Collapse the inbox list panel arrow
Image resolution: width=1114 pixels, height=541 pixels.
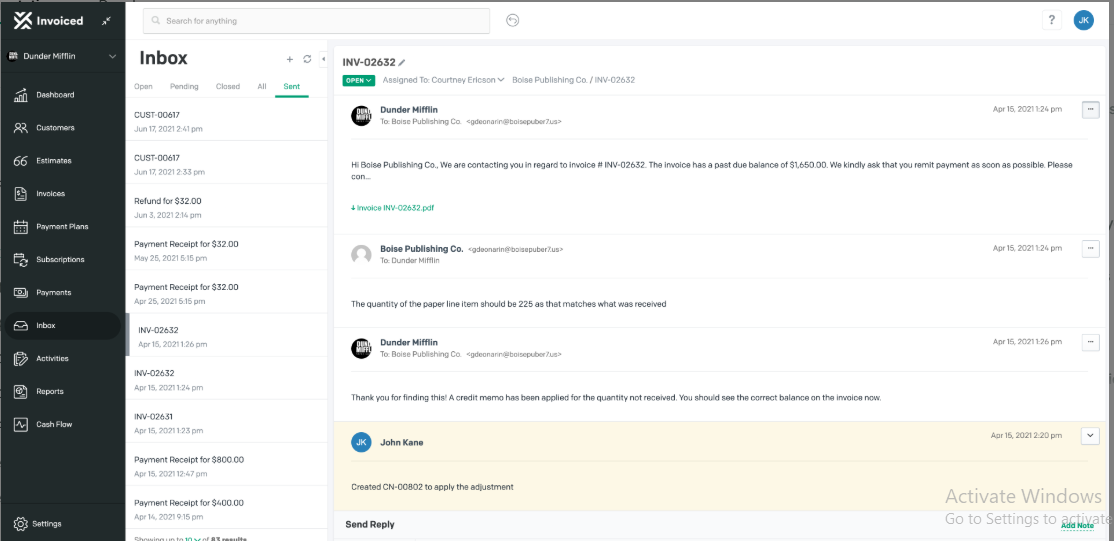click(323, 59)
